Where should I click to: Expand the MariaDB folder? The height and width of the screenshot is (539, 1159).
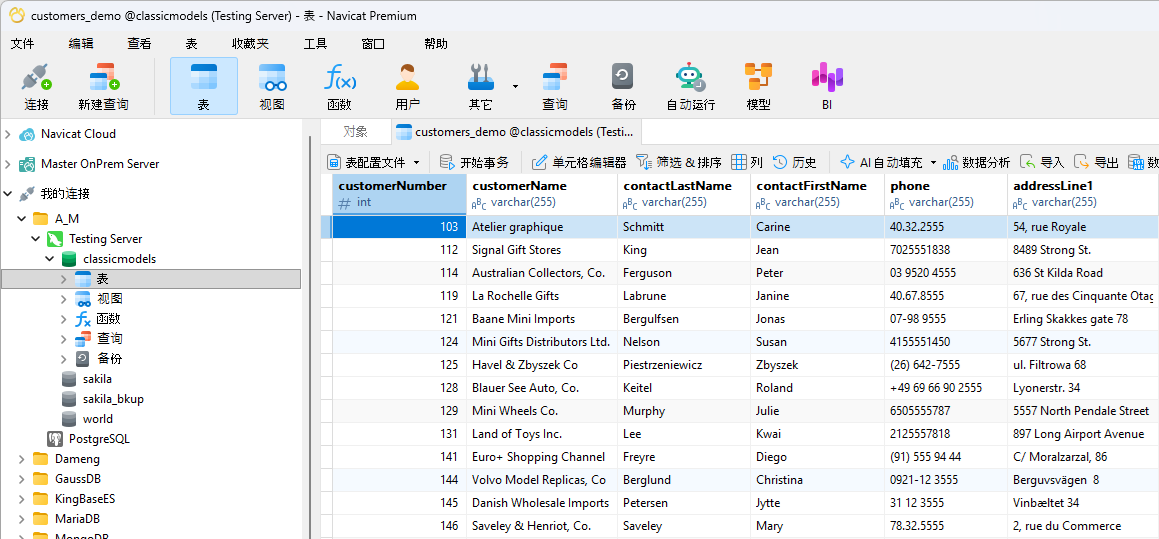point(21,518)
